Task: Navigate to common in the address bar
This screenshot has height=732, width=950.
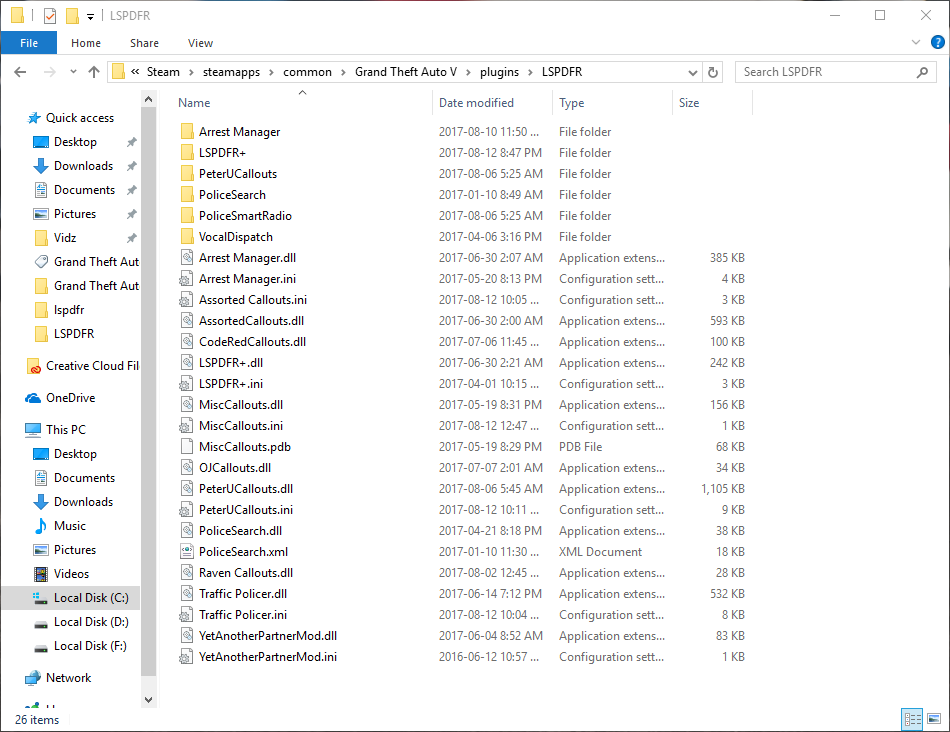Action: [x=307, y=72]
